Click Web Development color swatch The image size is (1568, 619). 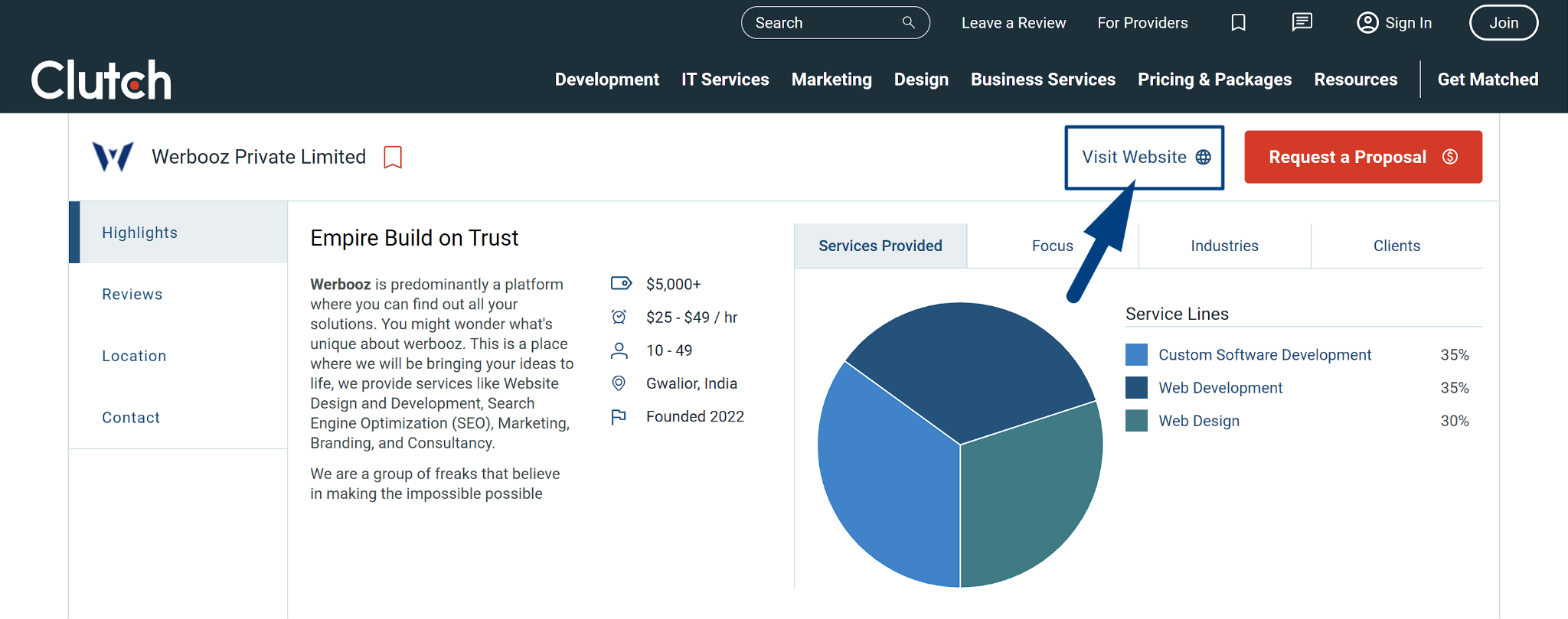[1136, 388]
